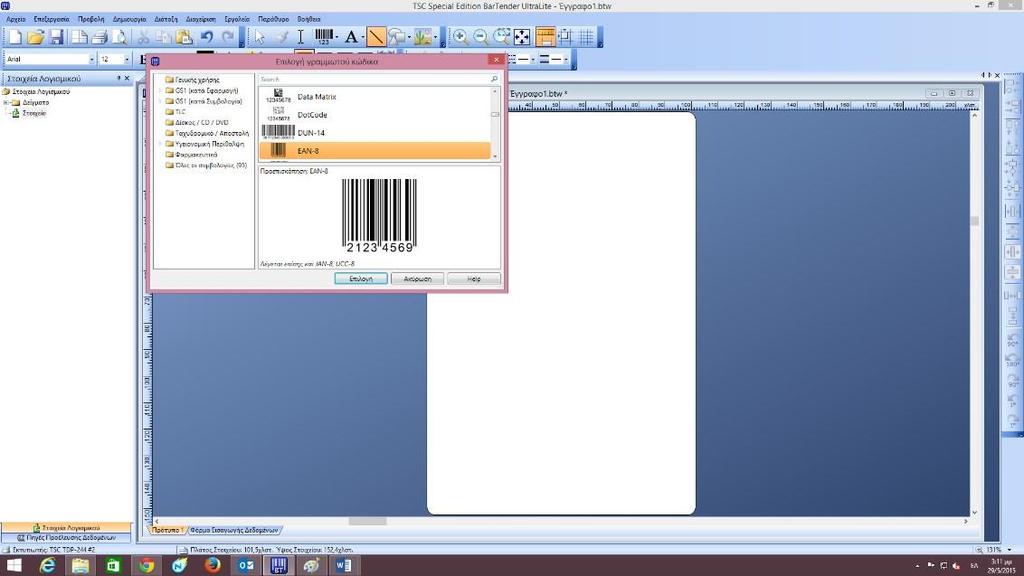1024x576 pixels.
Task: Click the New document icon
Action: point(14,37)
